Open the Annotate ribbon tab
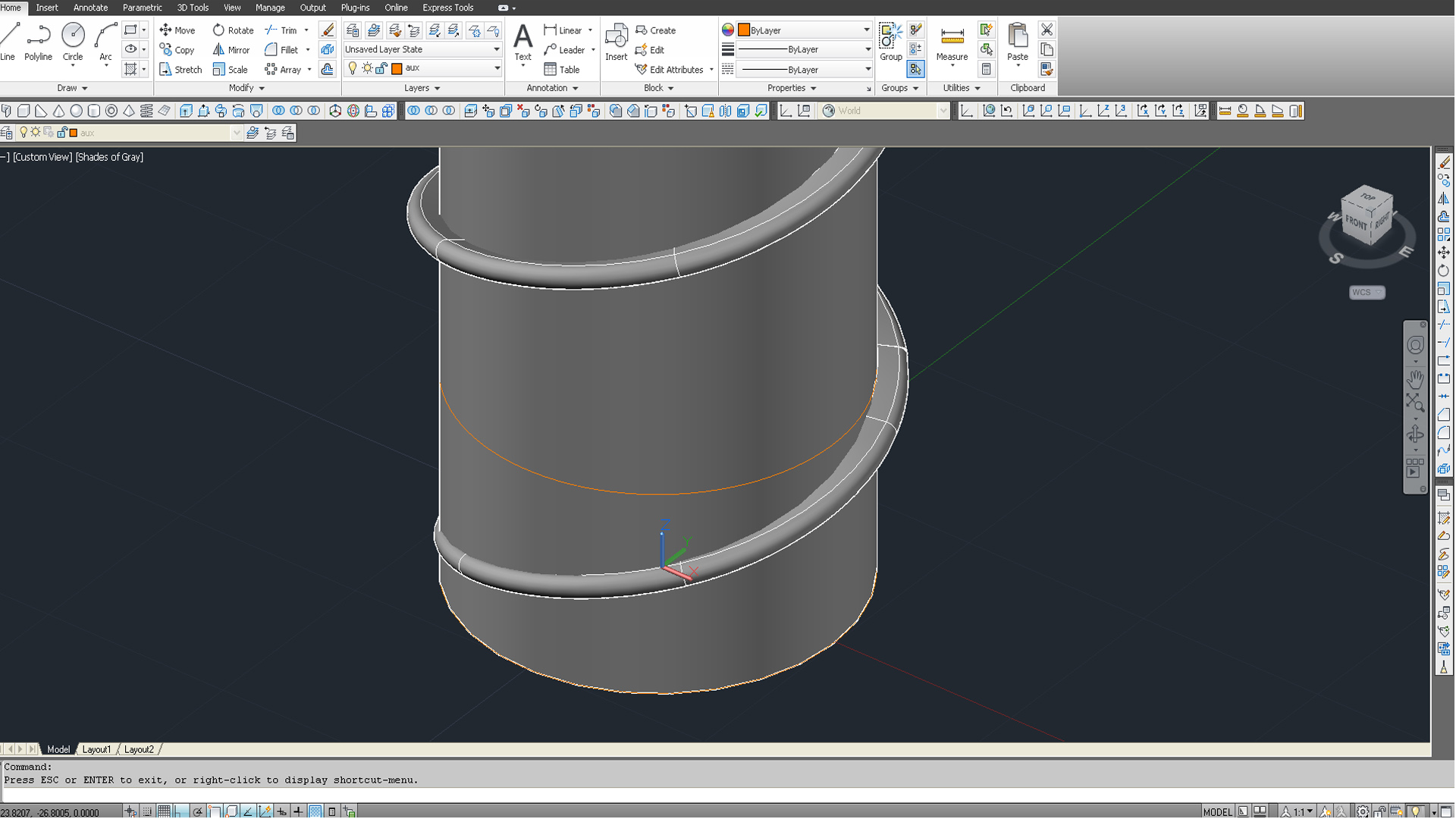Screen dimensions: 1456x819 point(90,8)
